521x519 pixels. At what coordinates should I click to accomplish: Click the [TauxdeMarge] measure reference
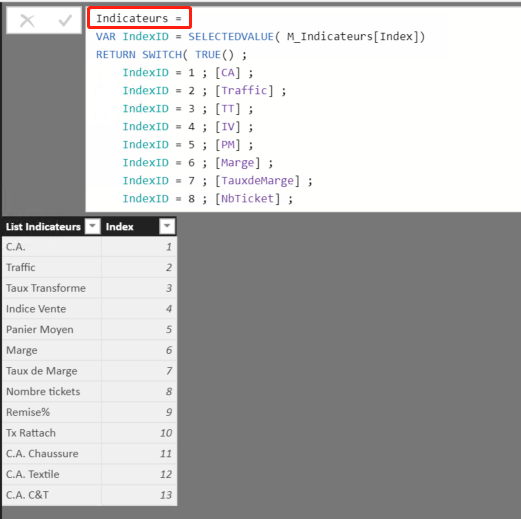point(257,180)
